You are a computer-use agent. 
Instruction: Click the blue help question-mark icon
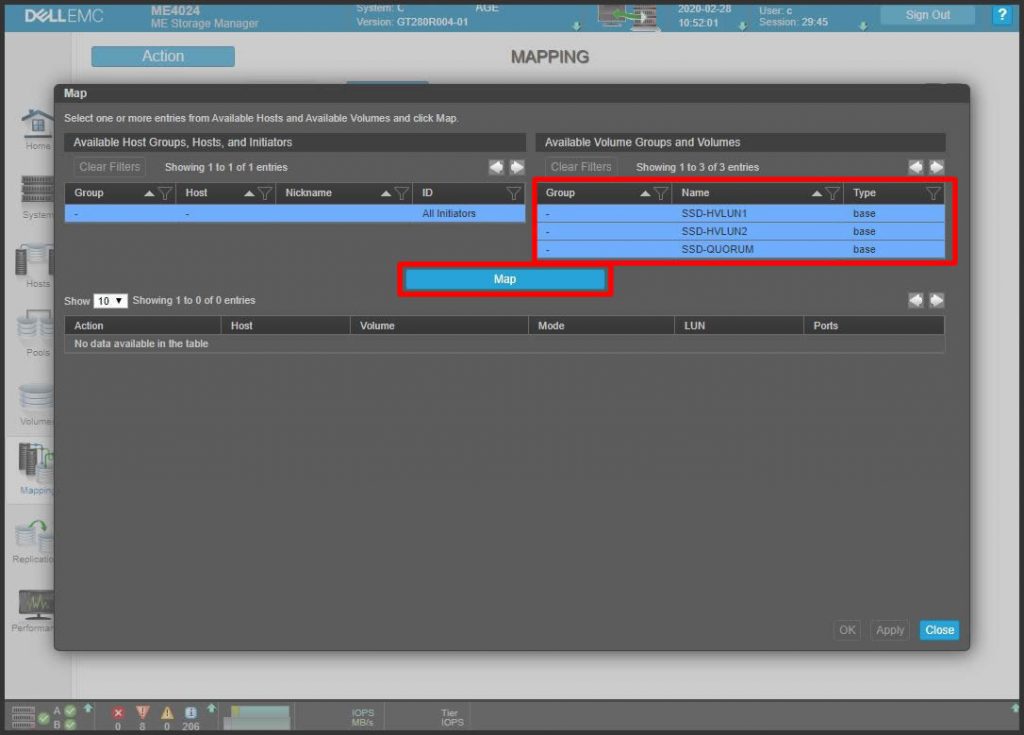coord(1001,14)
